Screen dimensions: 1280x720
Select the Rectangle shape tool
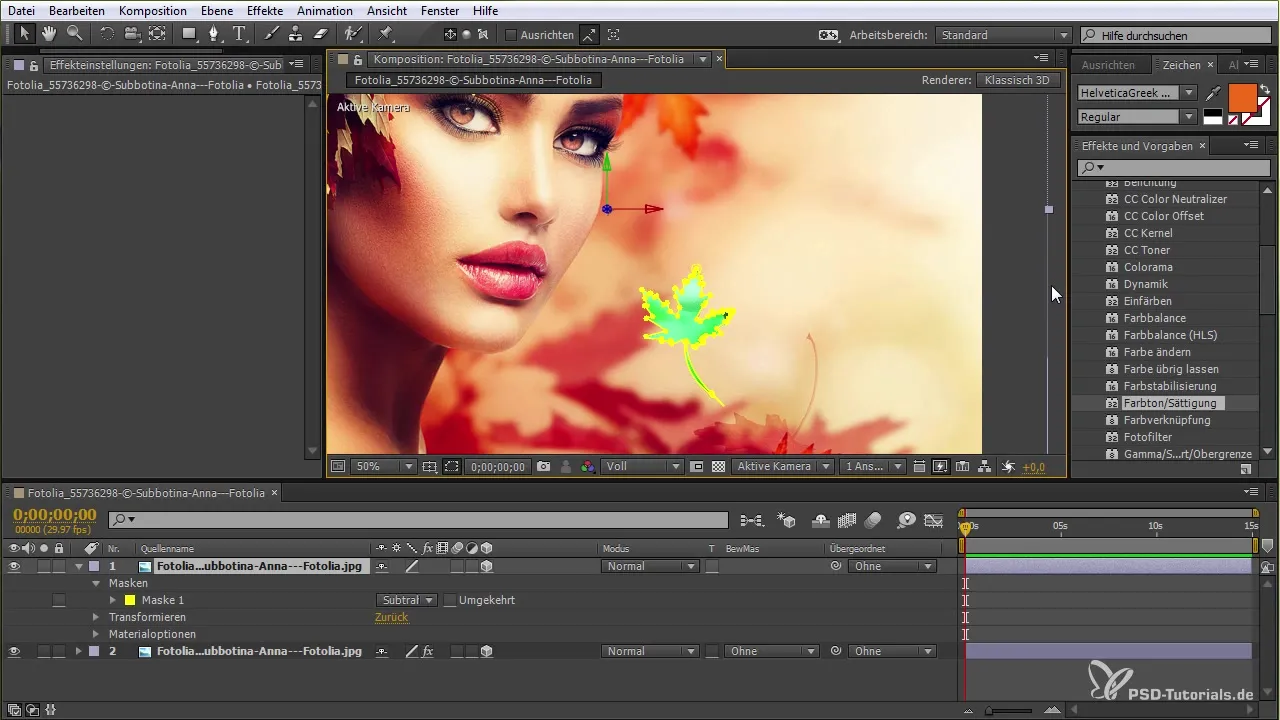click(189, 34)
